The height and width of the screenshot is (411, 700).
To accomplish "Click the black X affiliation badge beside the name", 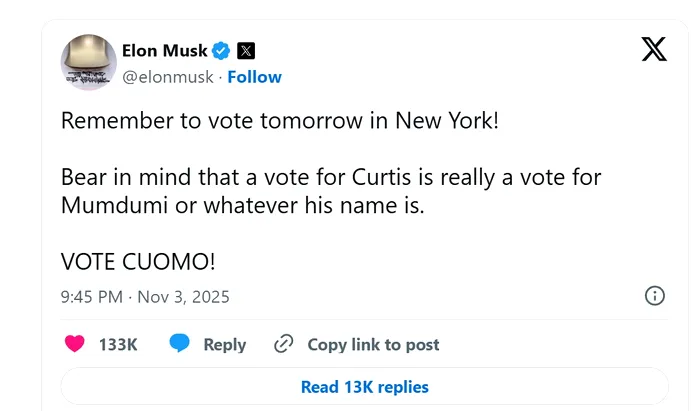I will pos(246,51).
